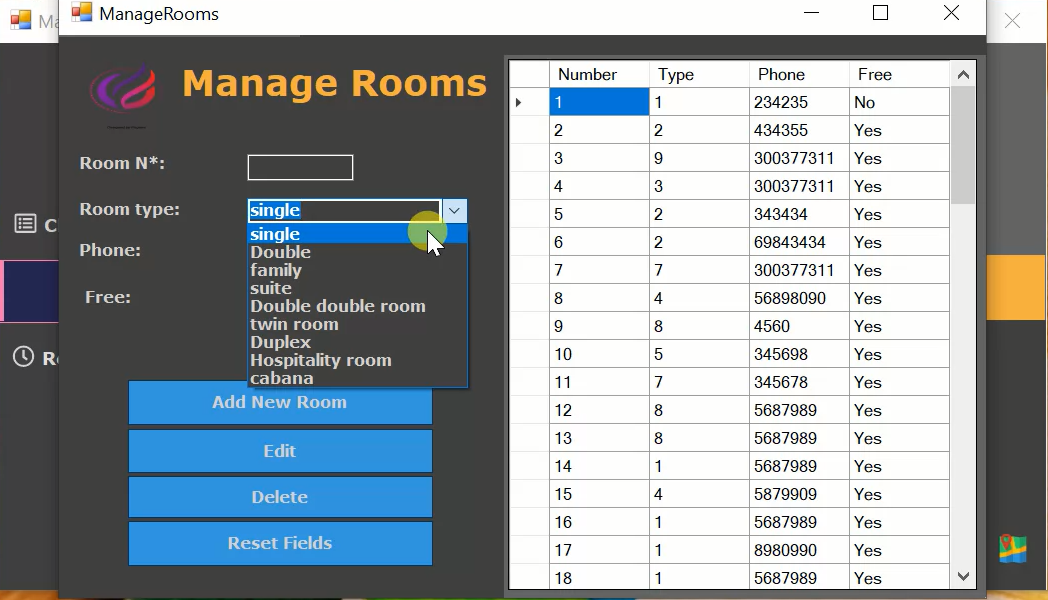Click the Free column header
The height and width of the screenshot is (600, 1048).
pyautogui.click(x=874, y=73)
